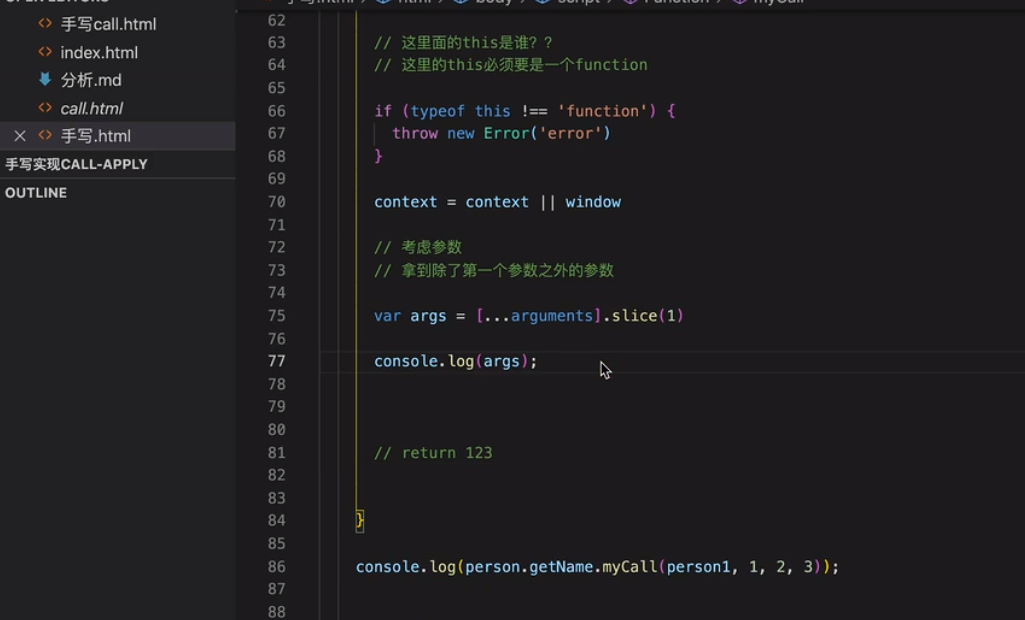
Task: Click the comment '拿到除了第一个参数之外的参数'
Action: coord(494,270)
